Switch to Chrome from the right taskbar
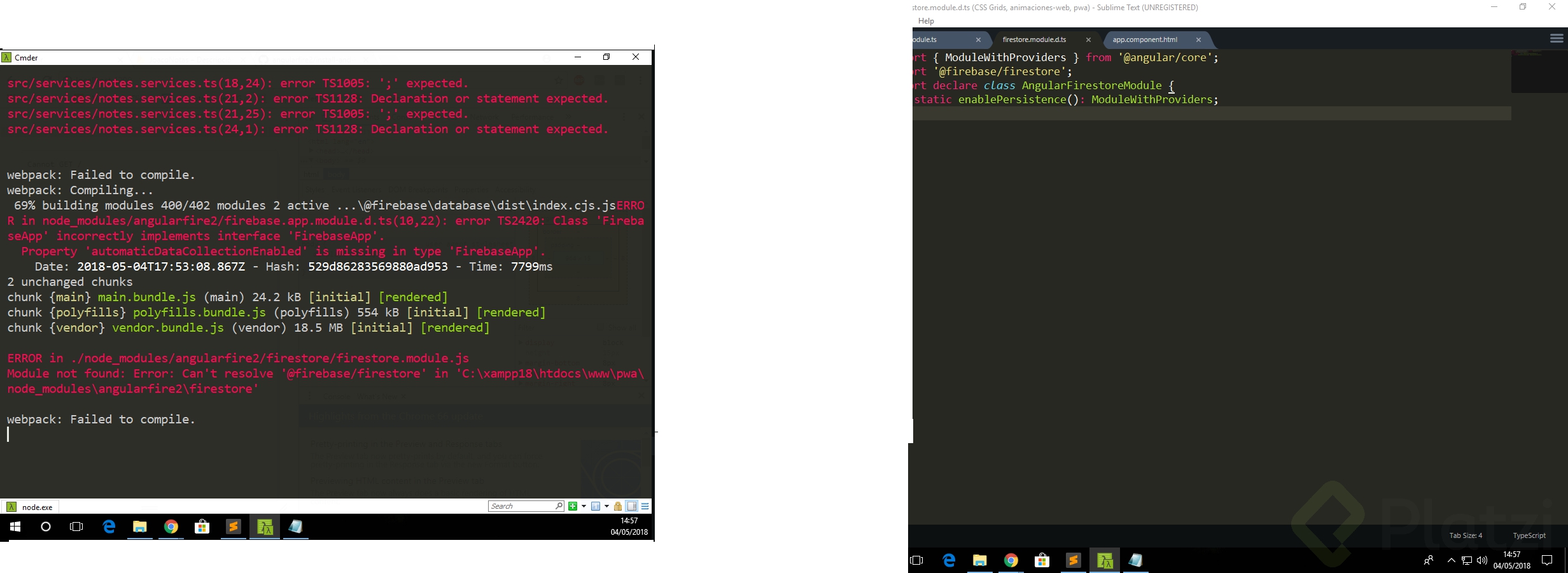The width and height of the screenshot is (1568, 573). 1011,560
